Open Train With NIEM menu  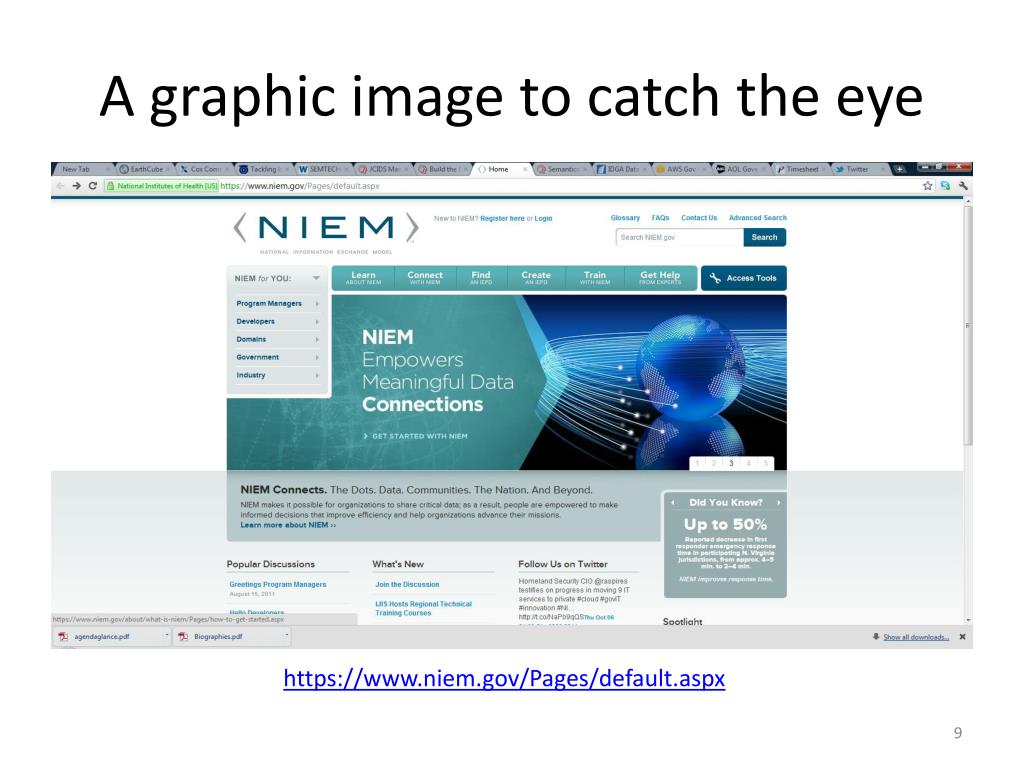pyautogui.click(x=595, y=278)
